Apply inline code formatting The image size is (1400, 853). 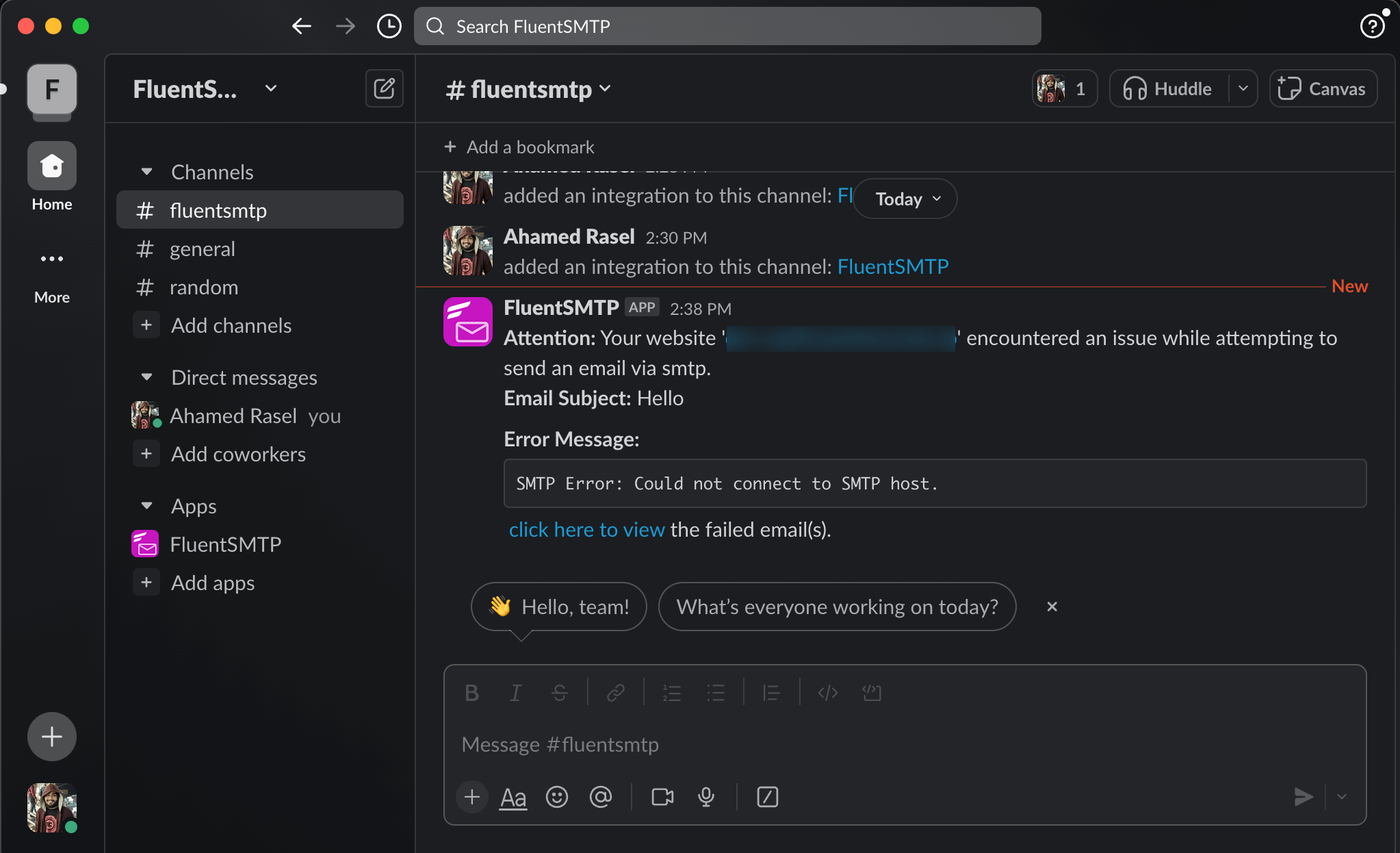[x=827, y=693]
